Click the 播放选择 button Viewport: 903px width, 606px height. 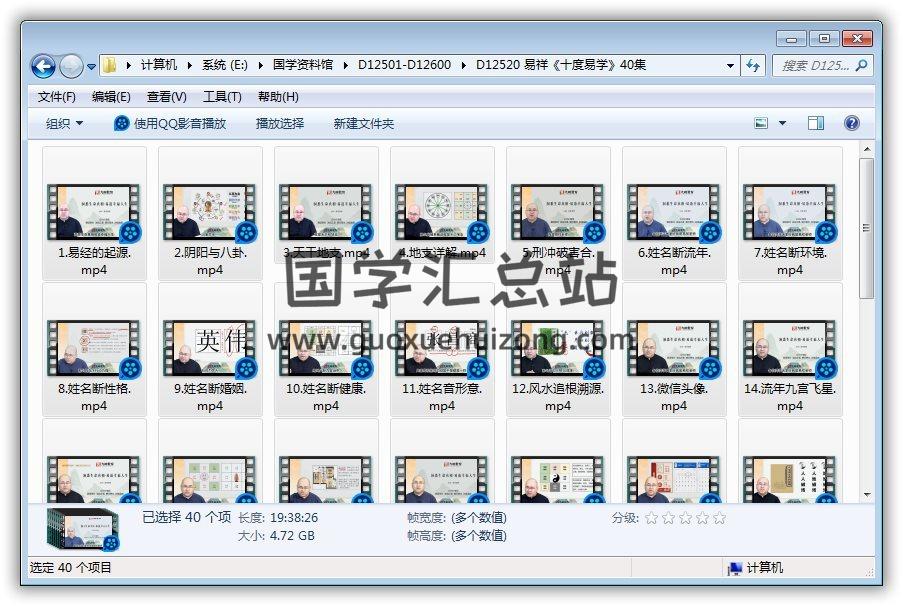(279, 123)
